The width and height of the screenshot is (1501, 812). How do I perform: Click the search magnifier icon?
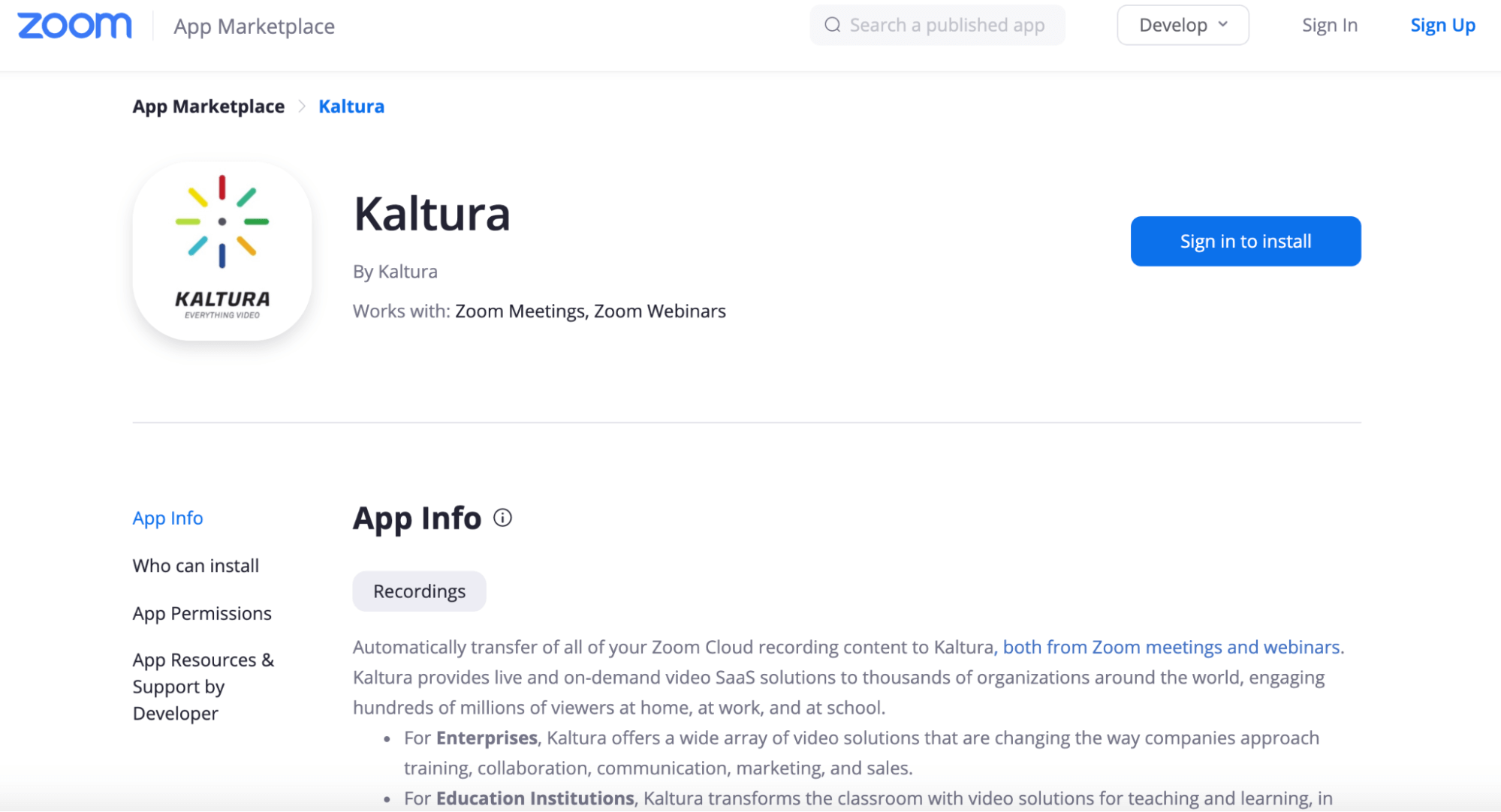[x=832, y=26]
